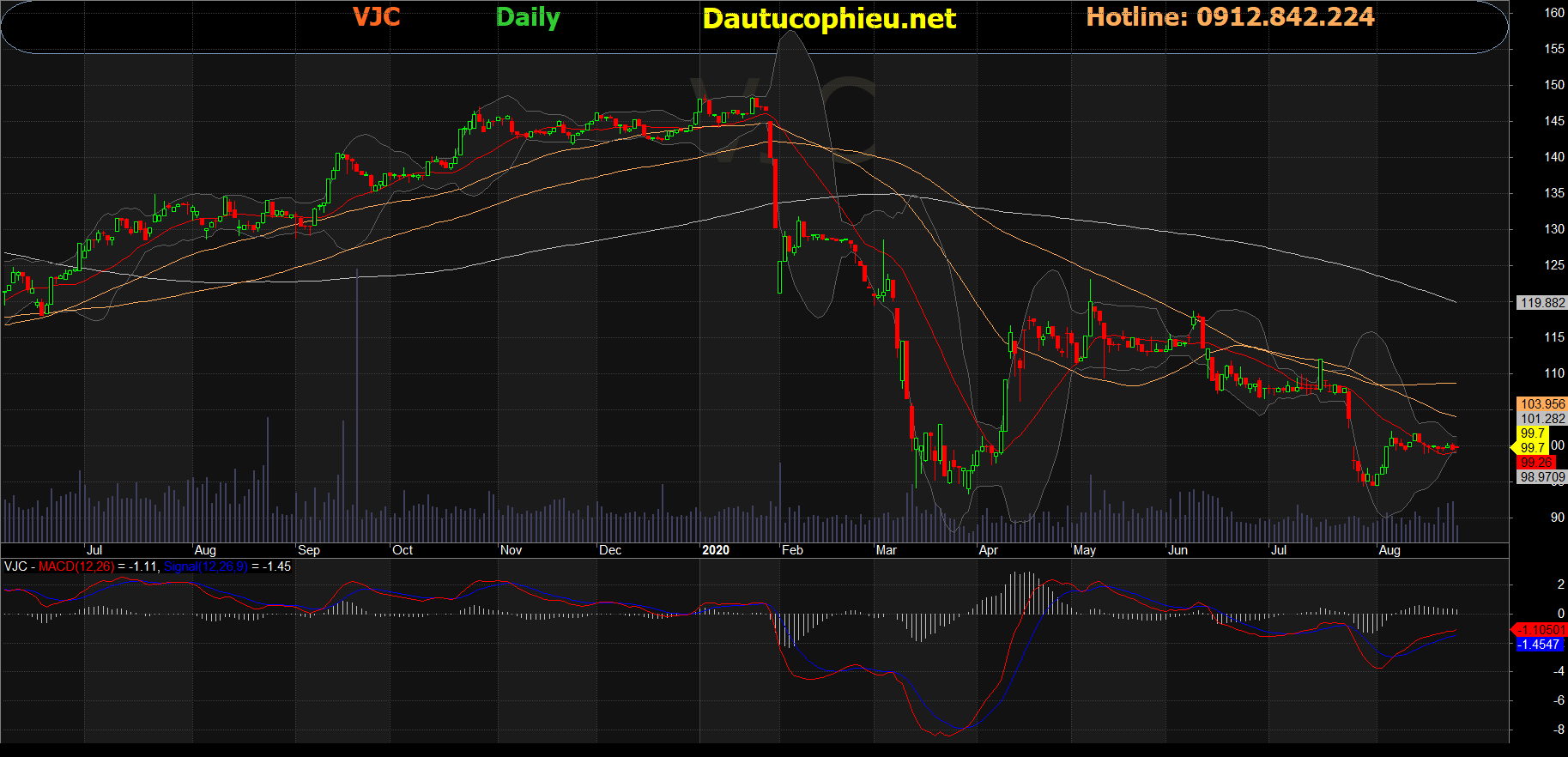The height and width of the screenshot is (757, 1568).
Task: Select the red -1.10501 MACD value tag
Action: tap(1541, 630)
